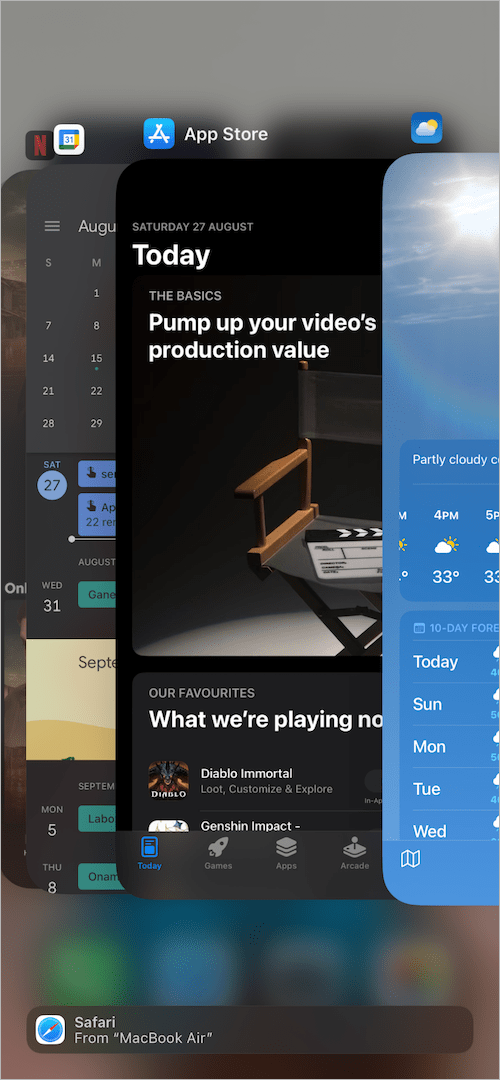Screen dimensions: 500x1080
Task: Open the What we're playing now card
Action: tap(258, 752)
